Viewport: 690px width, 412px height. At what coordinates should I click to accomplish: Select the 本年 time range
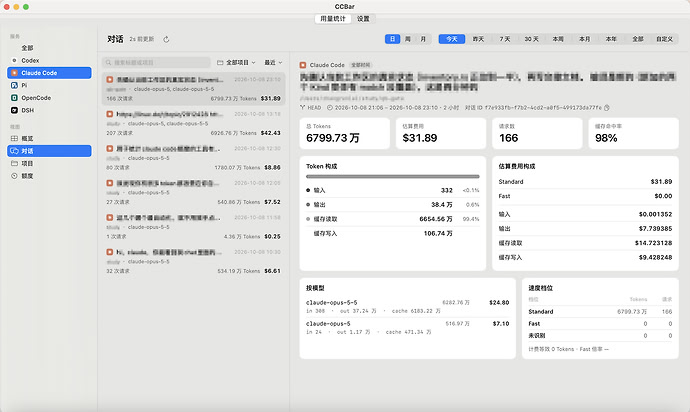(611, 39)
